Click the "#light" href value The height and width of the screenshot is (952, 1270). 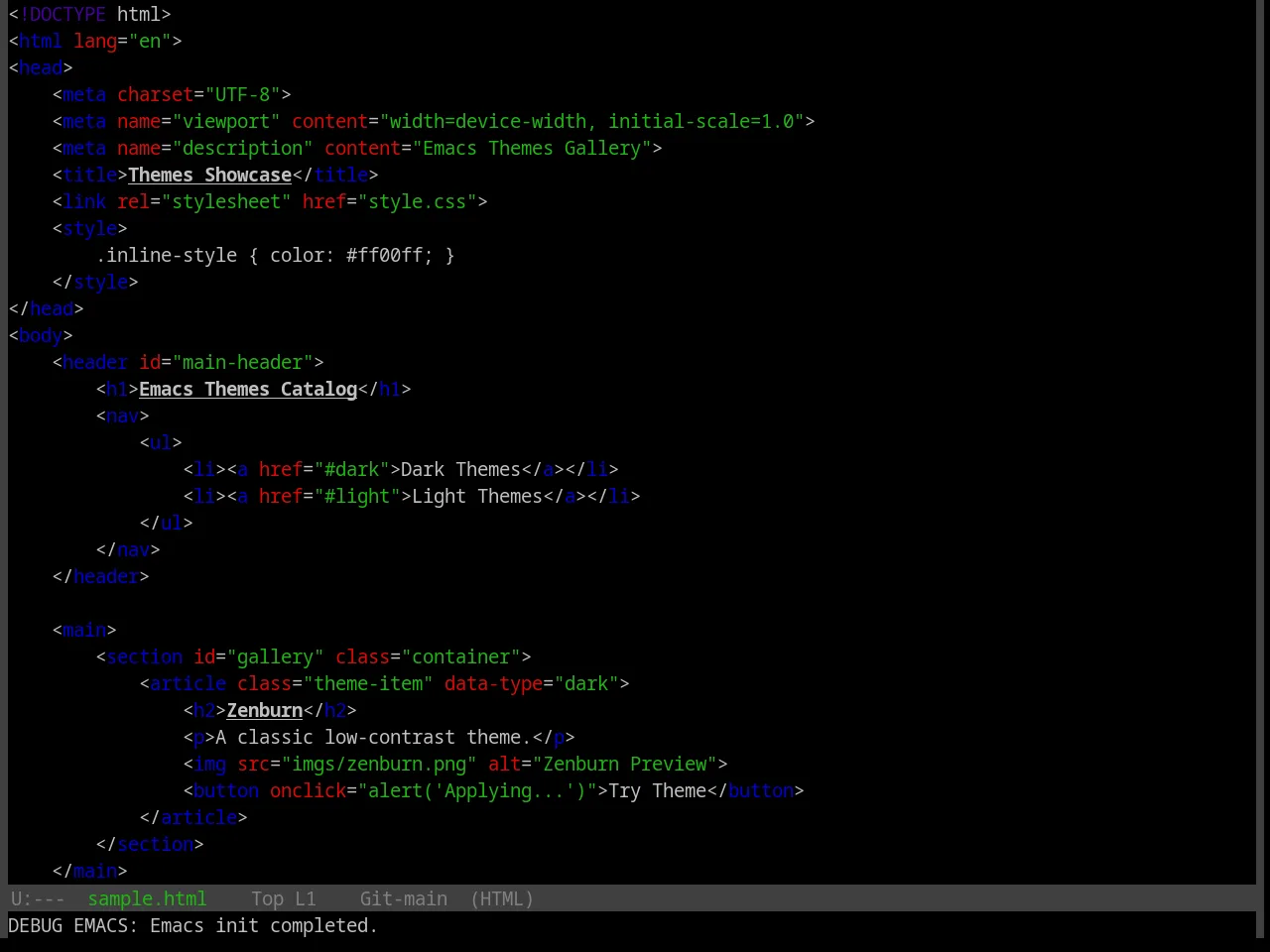click(x=357, y=496)
